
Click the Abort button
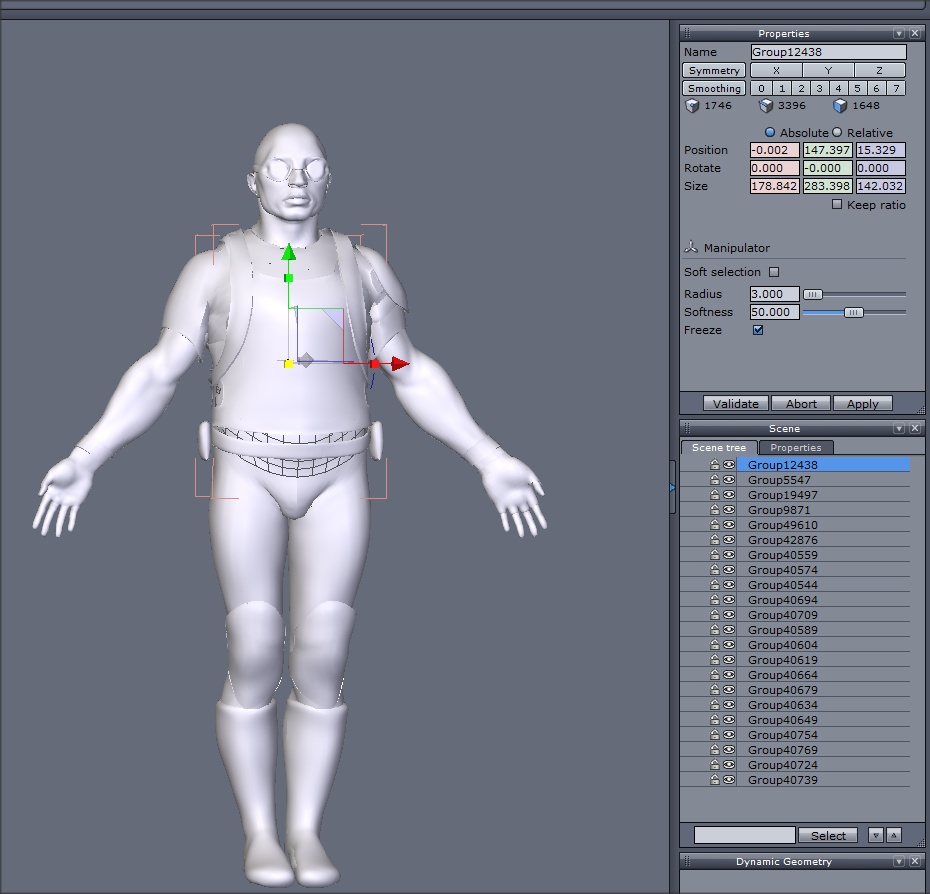[x=801, y=403]
